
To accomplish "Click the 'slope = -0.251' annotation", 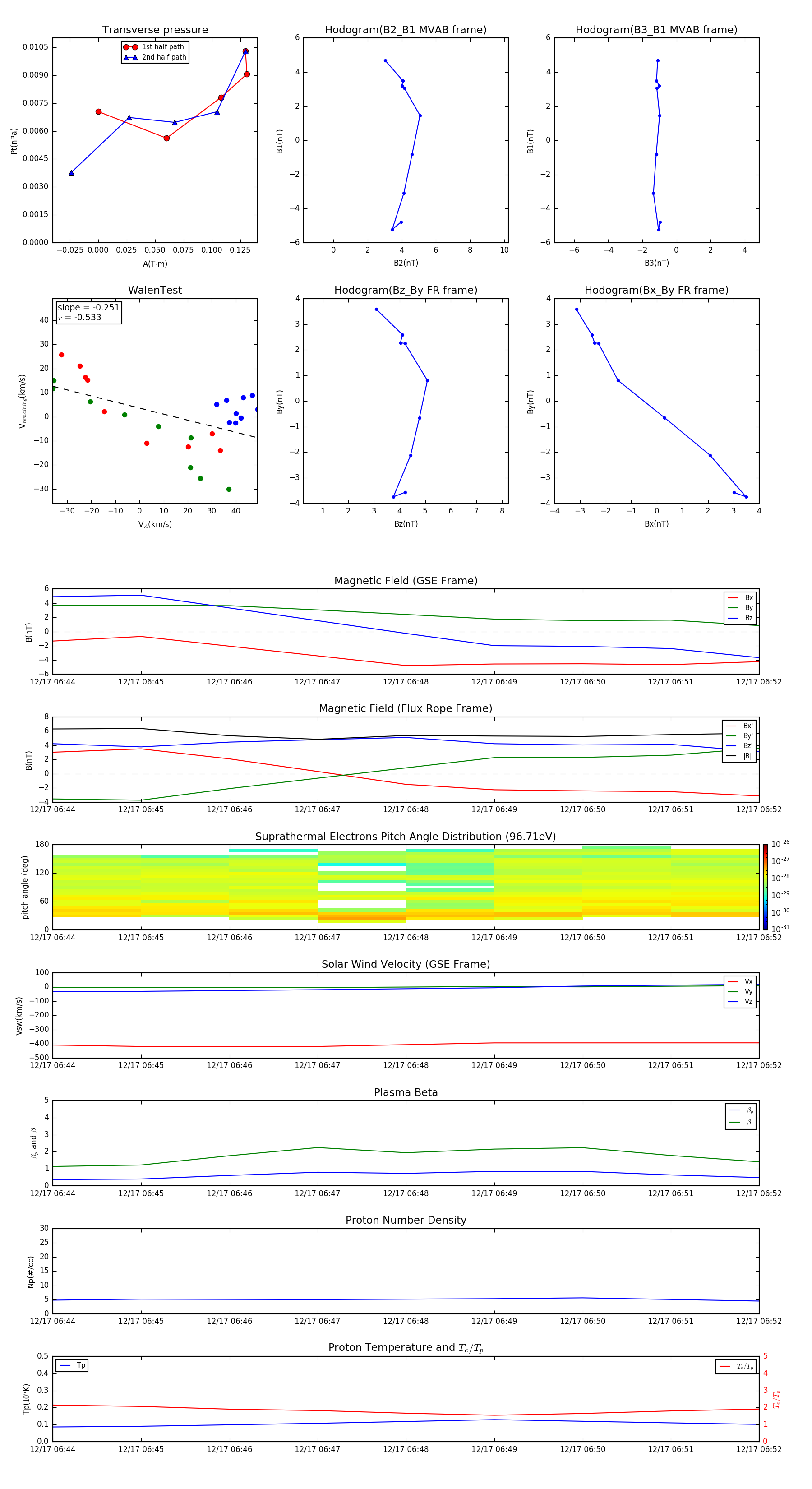I will tap(88, 308).
